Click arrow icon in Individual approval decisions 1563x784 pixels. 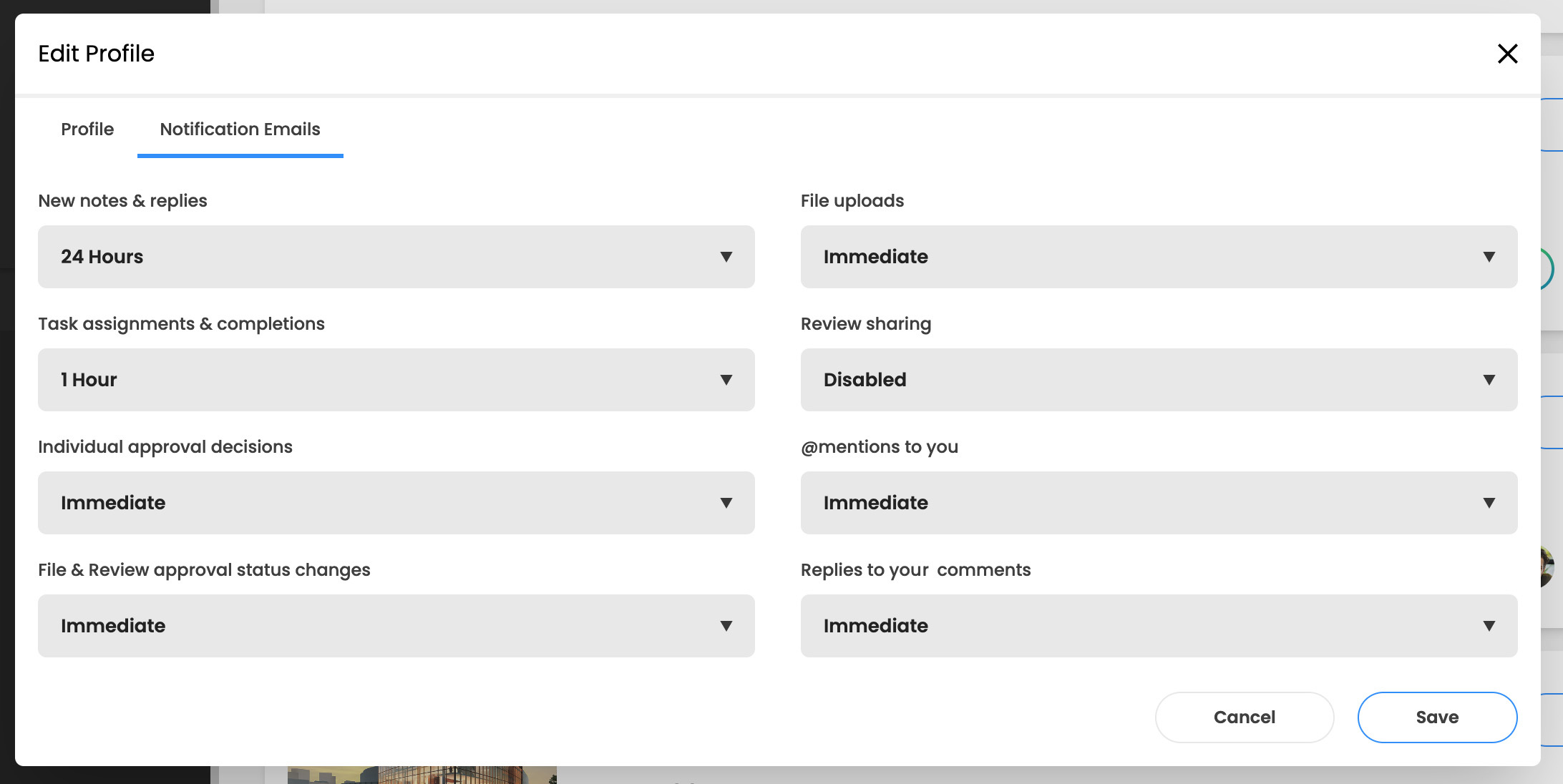[726, 503]
